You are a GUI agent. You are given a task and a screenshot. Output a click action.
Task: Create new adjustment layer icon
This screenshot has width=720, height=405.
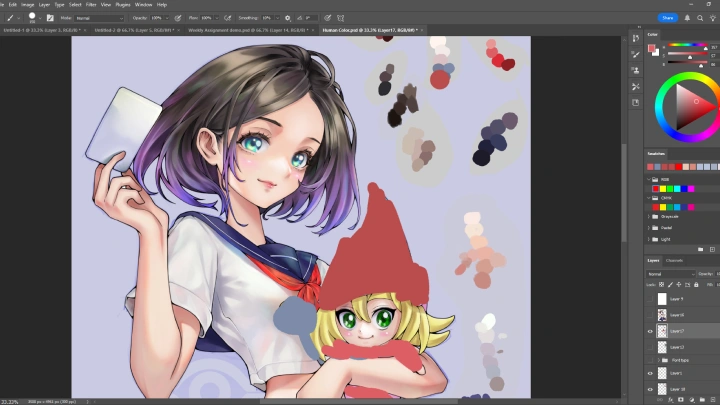point(692,400)
